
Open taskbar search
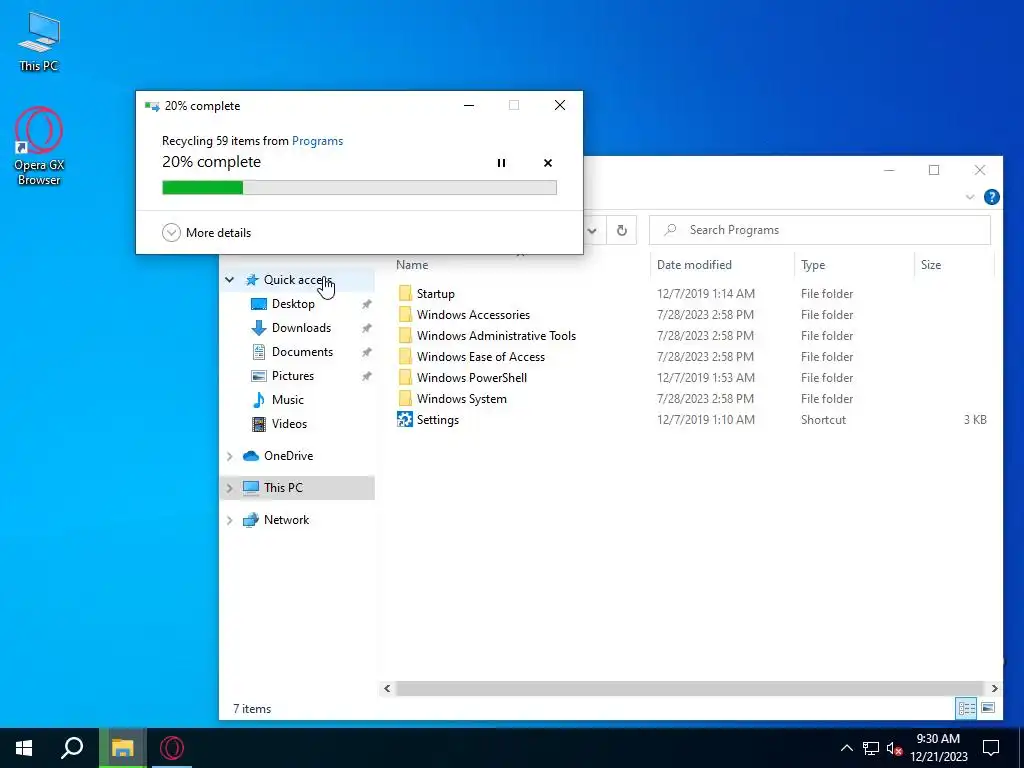click(x=72, y=748)
